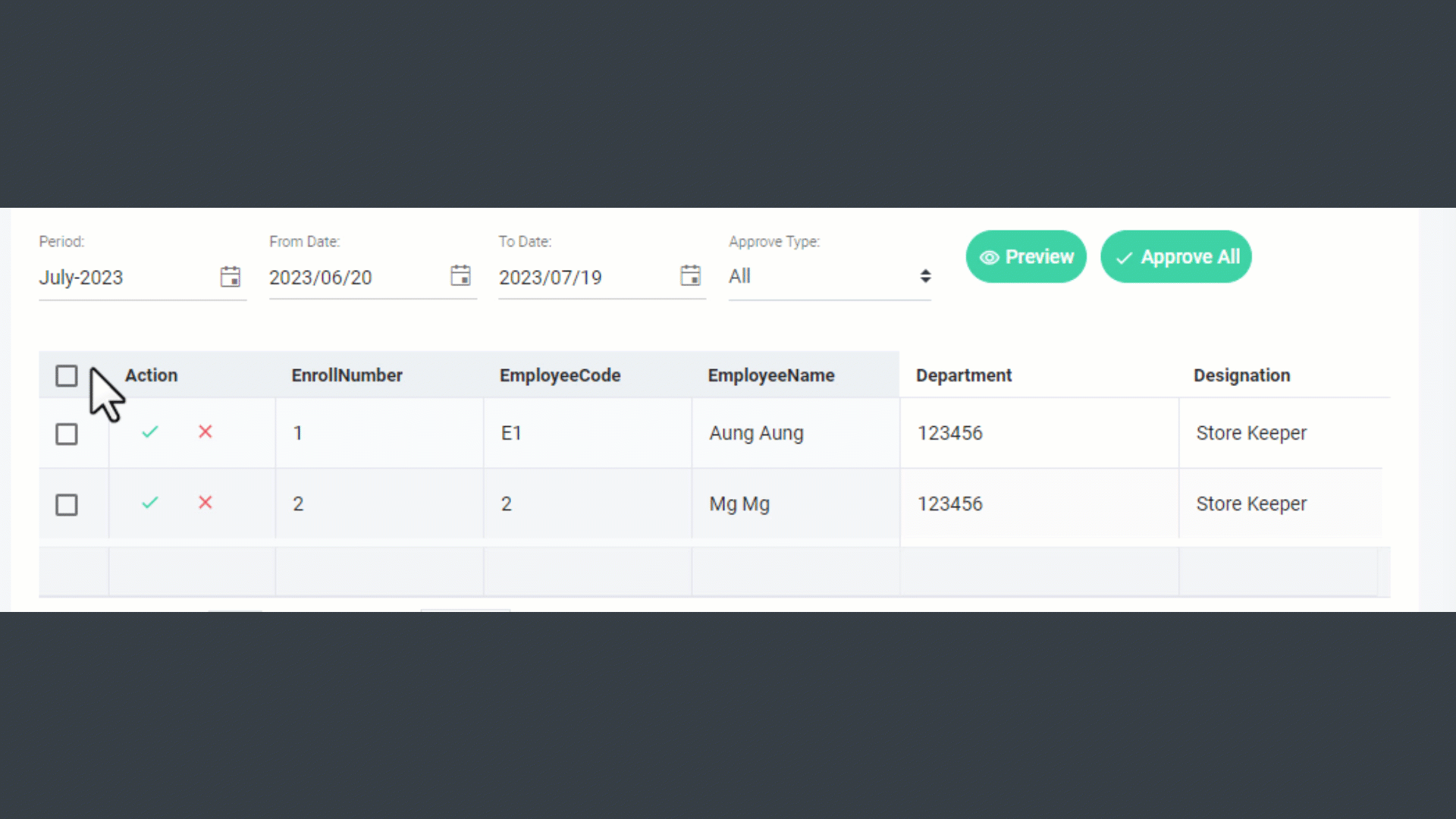Approve Aung Aung with green checkmark
Viewport: 1456px width, 819px height.
click(150, 432)
